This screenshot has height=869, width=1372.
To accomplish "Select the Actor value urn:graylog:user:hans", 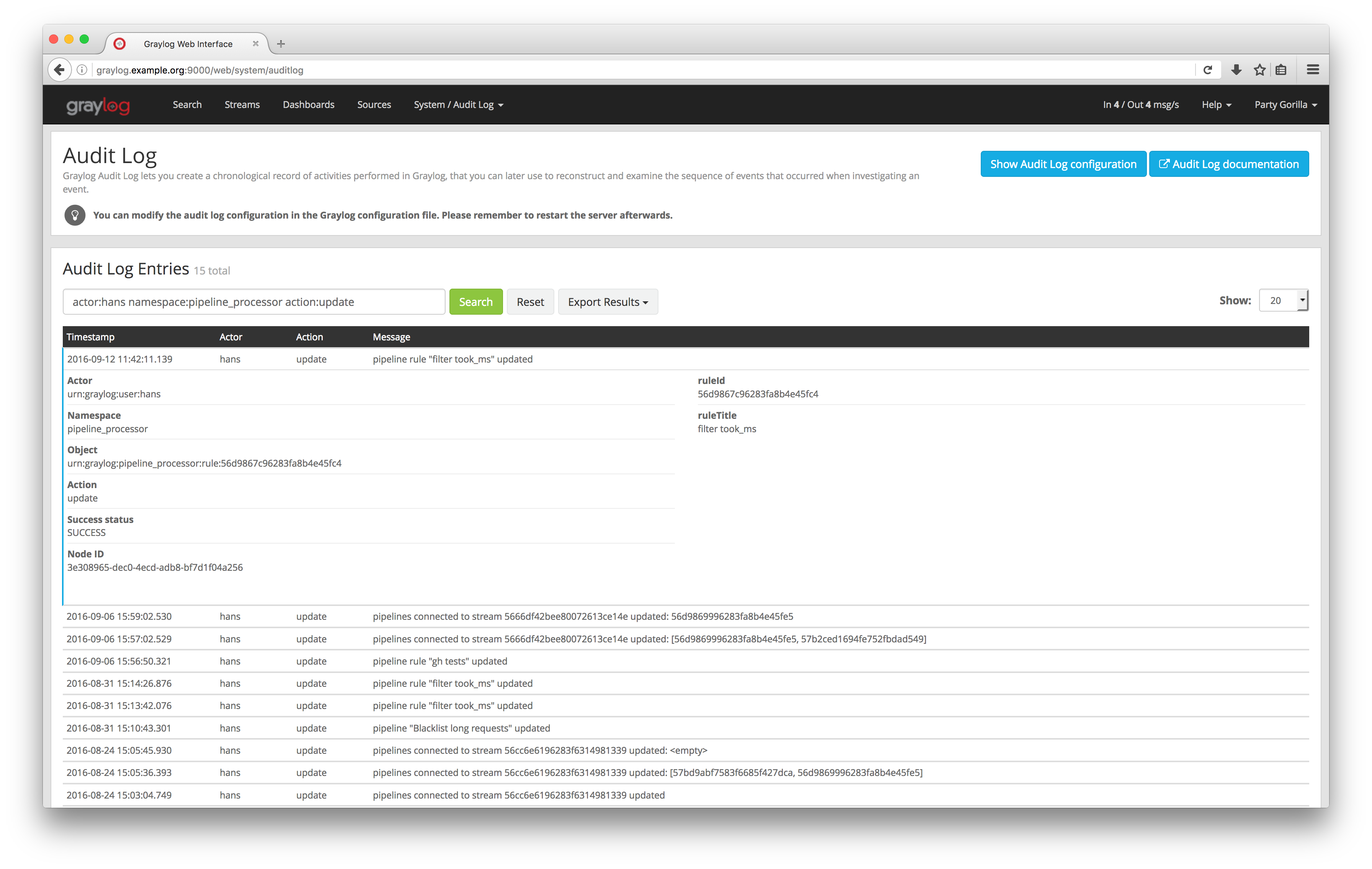I will click(114, 394).
